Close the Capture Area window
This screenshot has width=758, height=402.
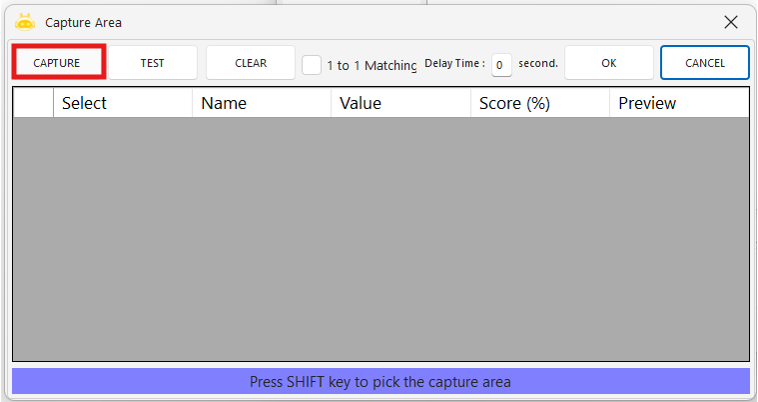point(731,21)
